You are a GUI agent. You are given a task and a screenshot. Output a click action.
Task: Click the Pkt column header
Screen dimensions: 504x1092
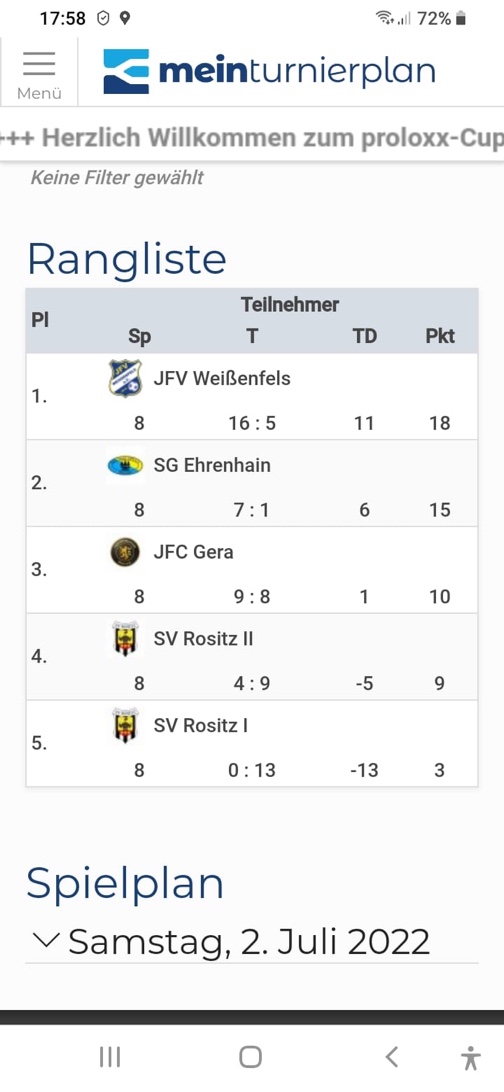tap(440, 336)
